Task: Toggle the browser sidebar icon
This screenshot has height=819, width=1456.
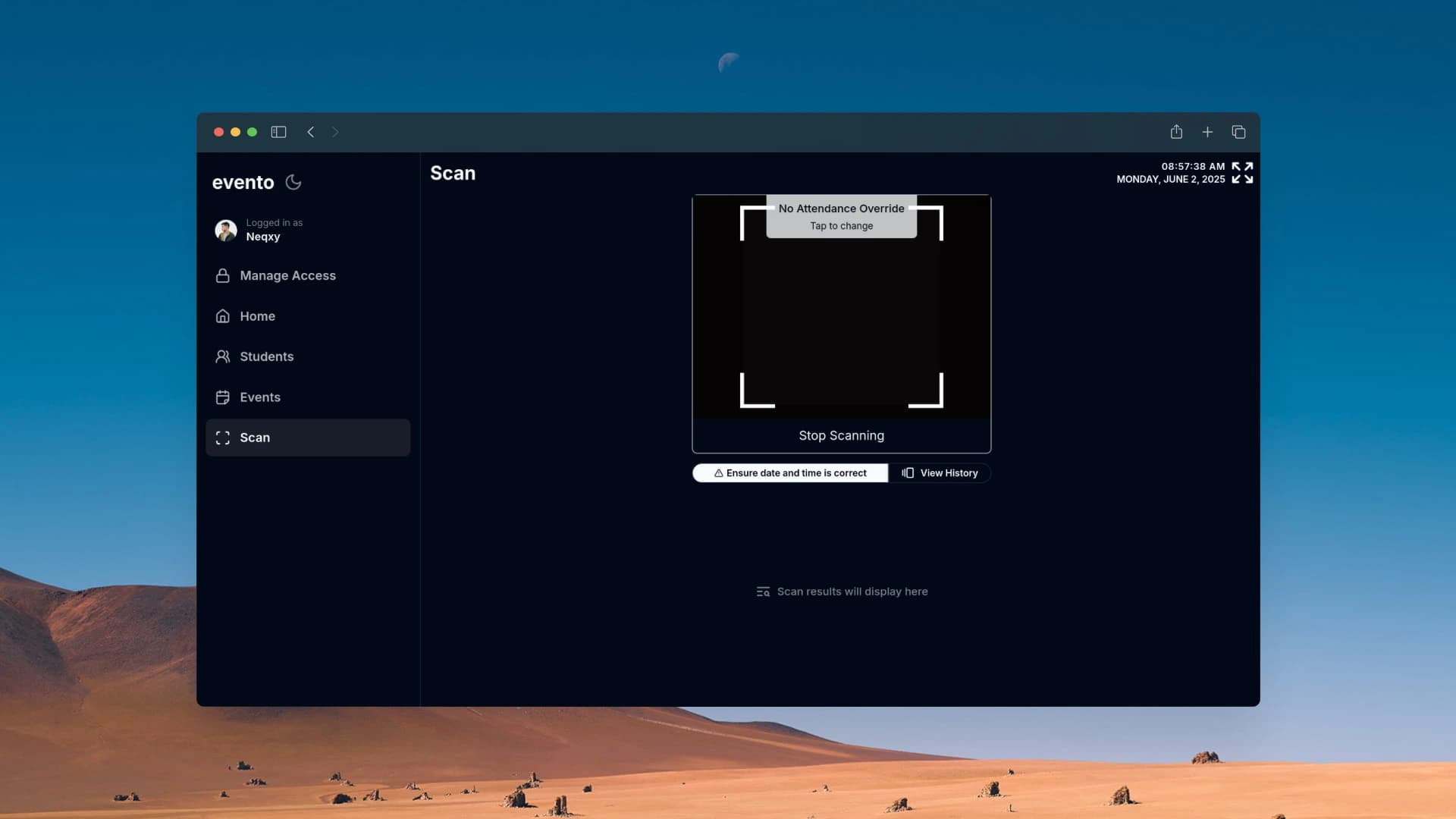Action: [x=278, y=132]
